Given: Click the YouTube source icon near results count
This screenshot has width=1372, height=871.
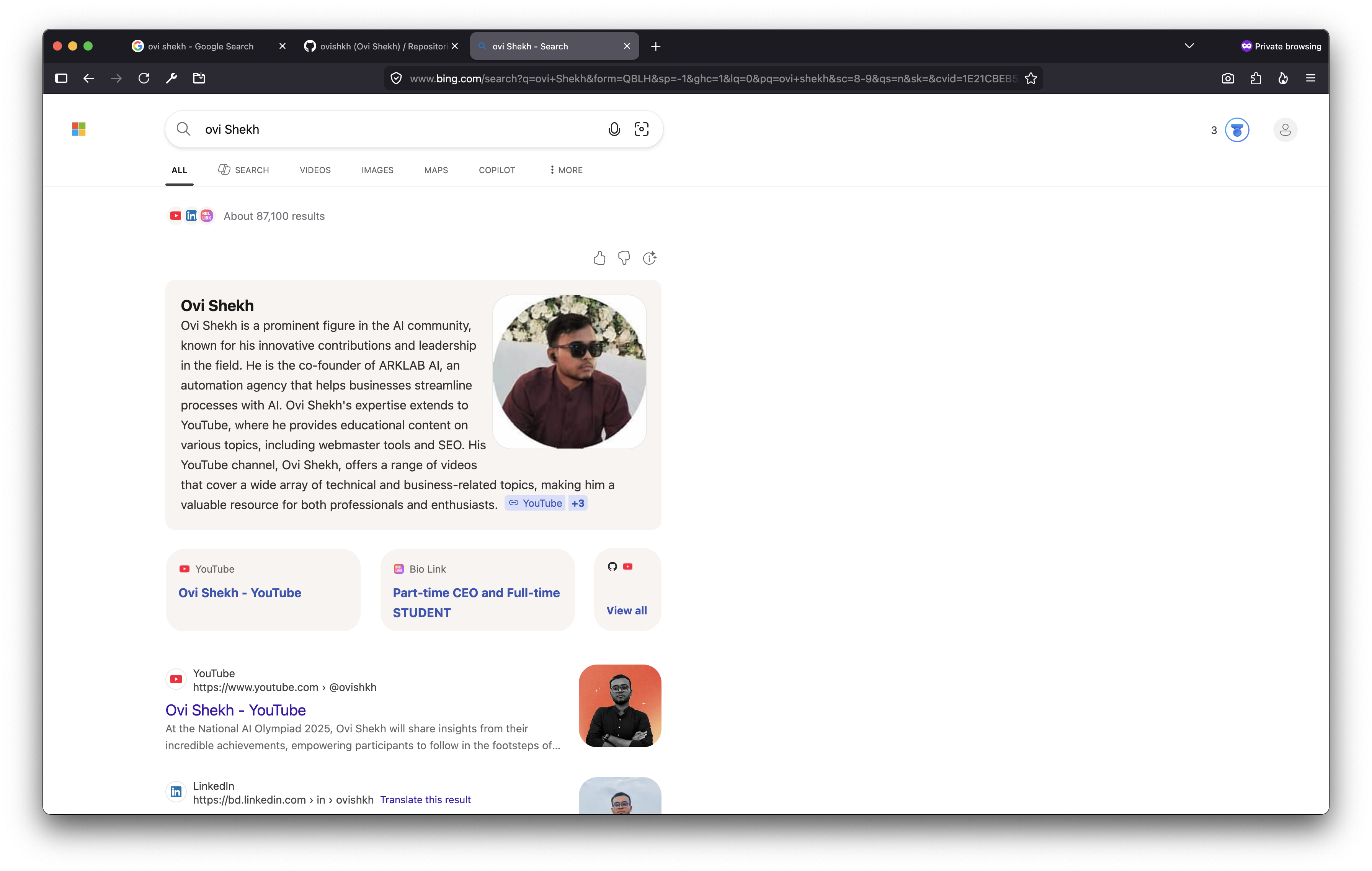Looking at the screenshot, I should 175,216.
